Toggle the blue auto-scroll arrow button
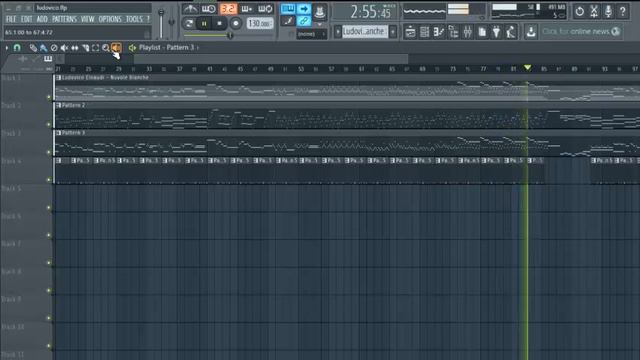This screenshot has height=360, width=640. pos(304,9)
